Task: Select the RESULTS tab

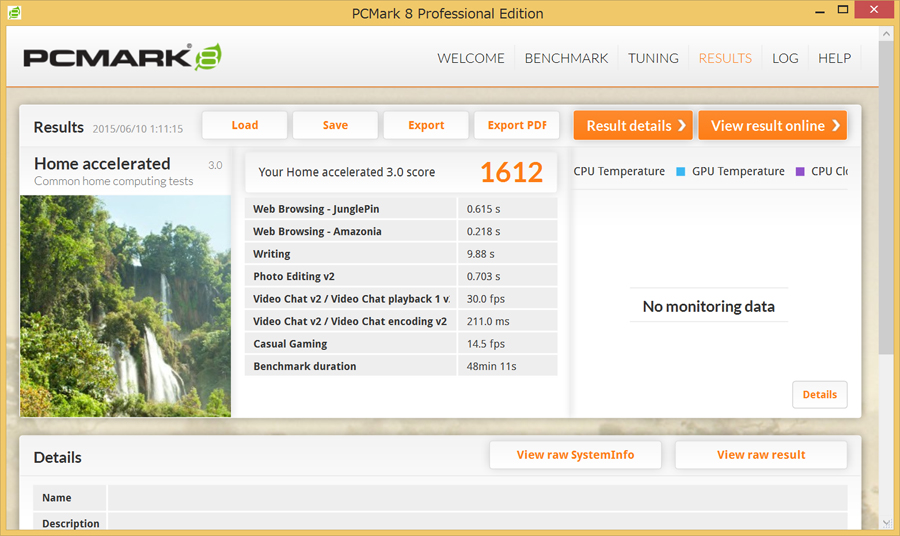Action: coord(725,58)
